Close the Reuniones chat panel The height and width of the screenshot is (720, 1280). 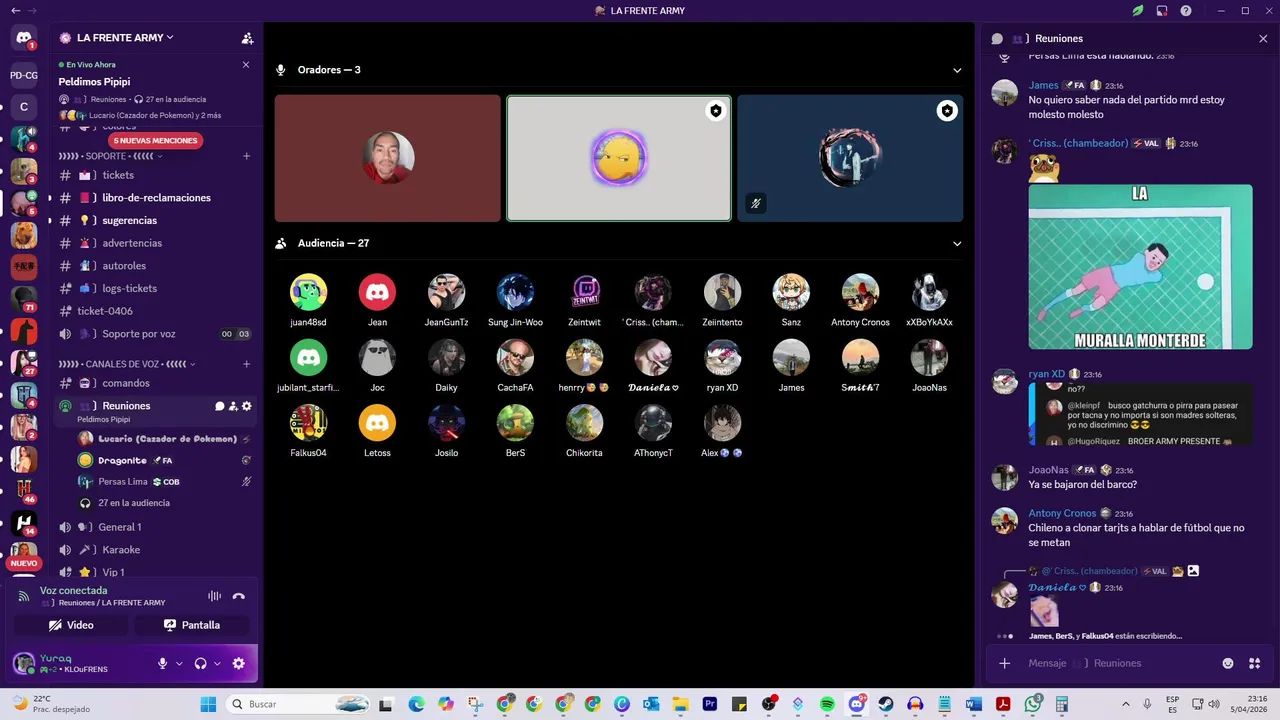[x=1263, y=39]
